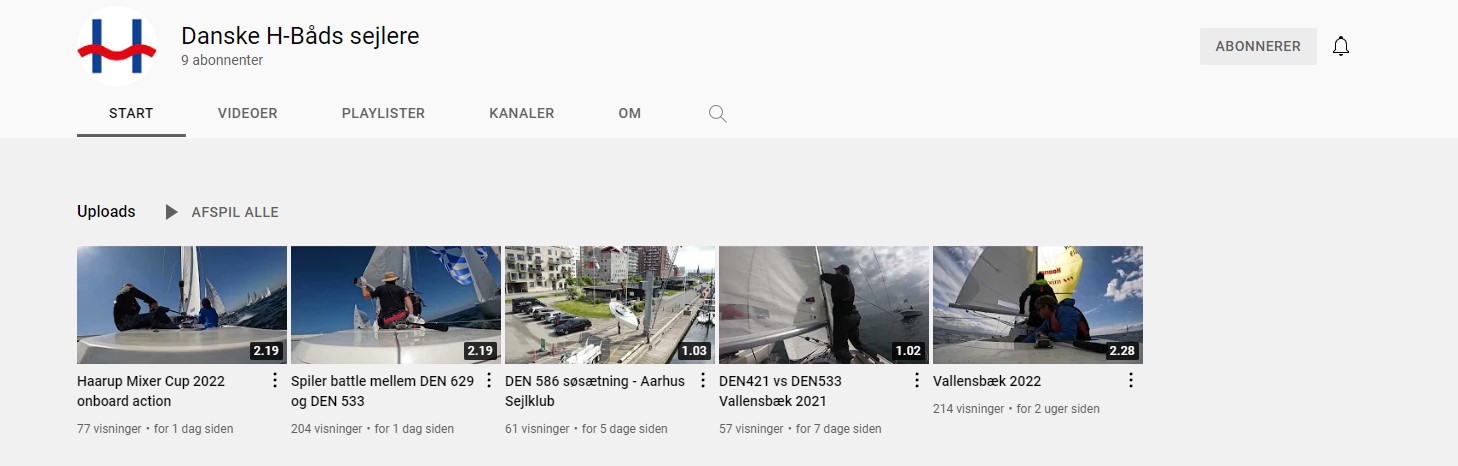1458x466 pixels.
Task: Open the Vallensbæk 2022 video title
Action: coord(987,381)
